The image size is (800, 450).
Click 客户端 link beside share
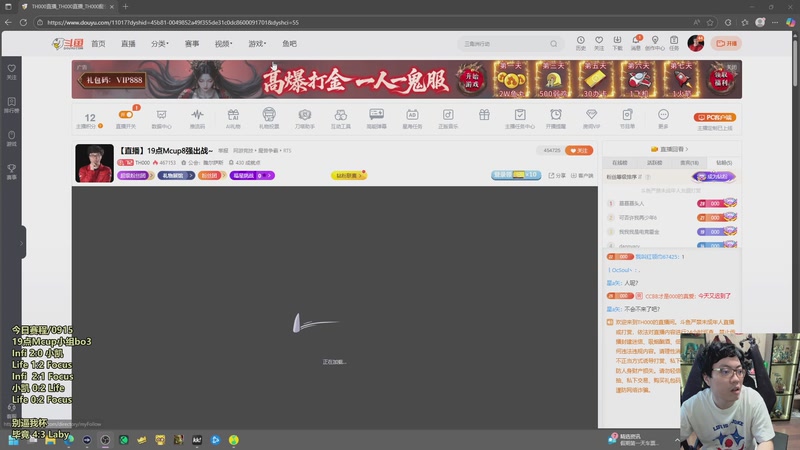582,176
